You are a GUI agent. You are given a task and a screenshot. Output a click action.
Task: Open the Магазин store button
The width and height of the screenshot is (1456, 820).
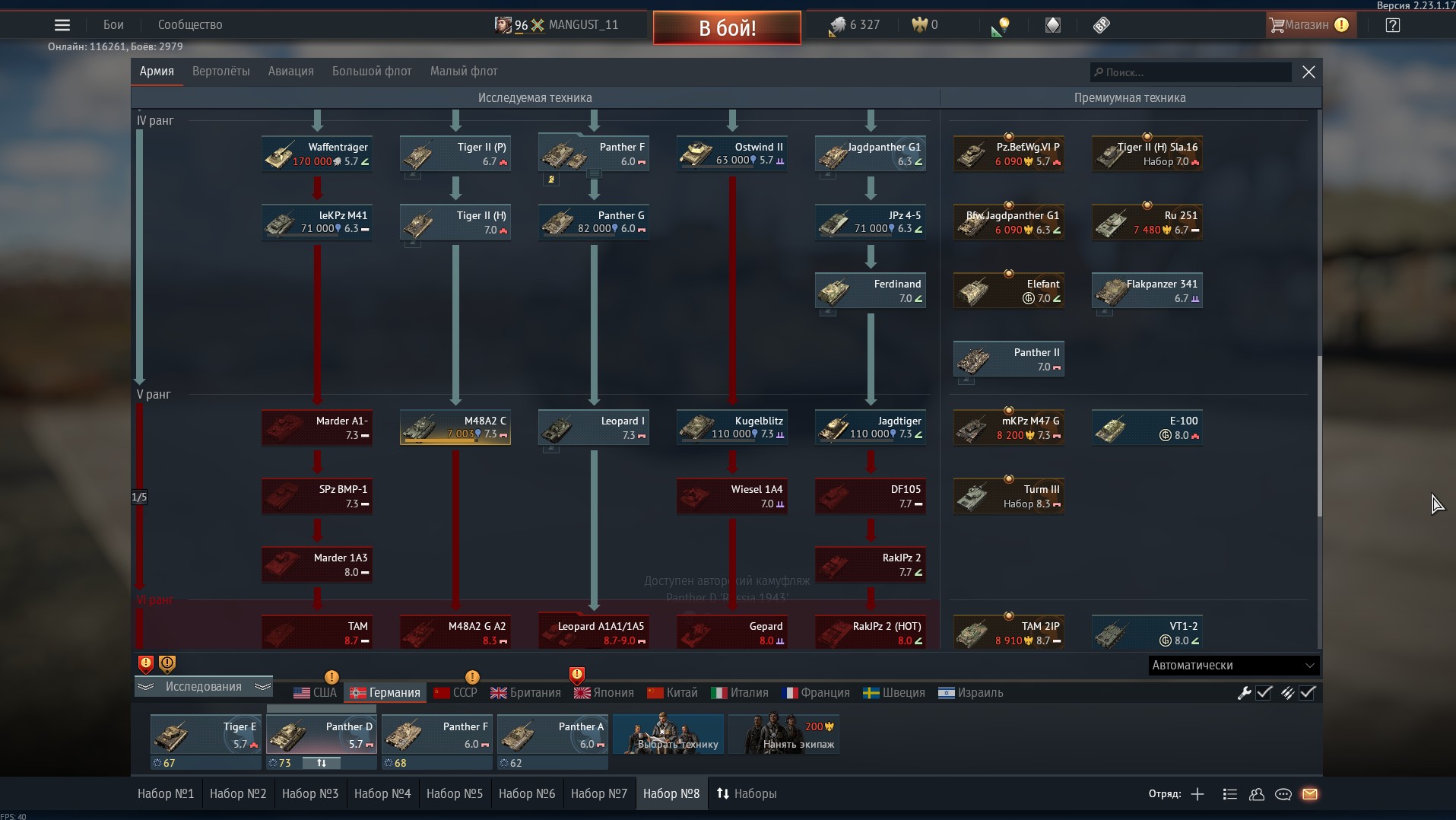click(x=1309, y=25)
